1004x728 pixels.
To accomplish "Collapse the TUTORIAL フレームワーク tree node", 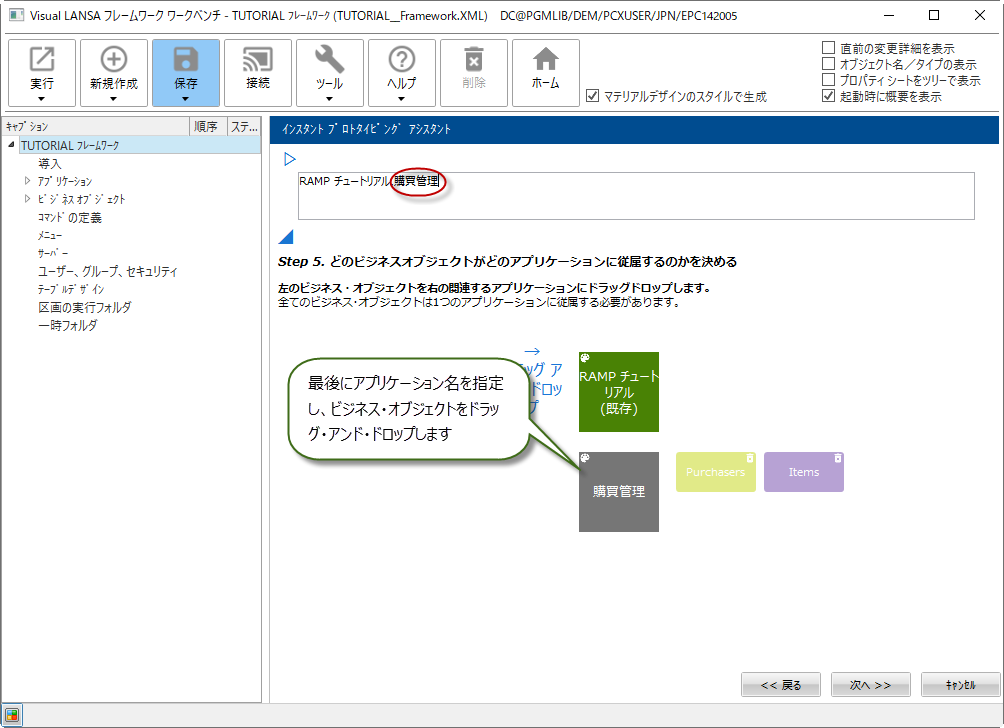I will 11,145.
